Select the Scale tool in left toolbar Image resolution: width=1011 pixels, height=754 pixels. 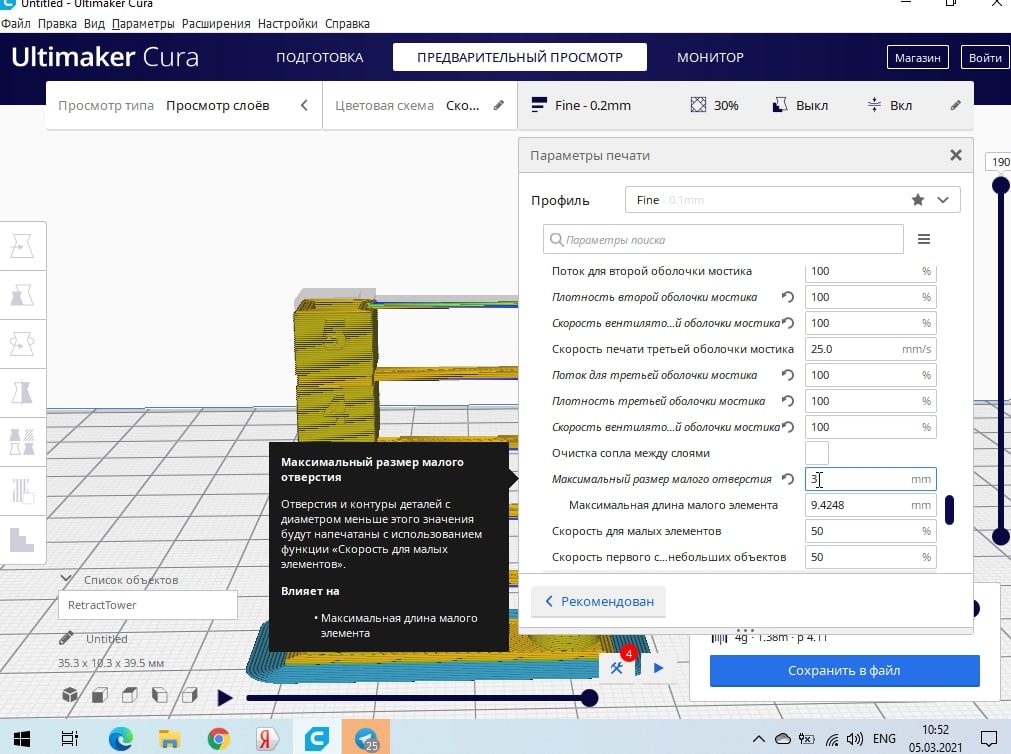[x=23, y=295]
